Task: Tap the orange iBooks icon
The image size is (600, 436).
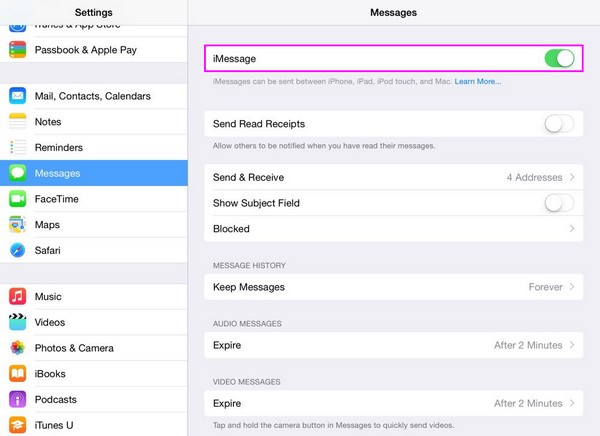Action: tap(18, 374)
